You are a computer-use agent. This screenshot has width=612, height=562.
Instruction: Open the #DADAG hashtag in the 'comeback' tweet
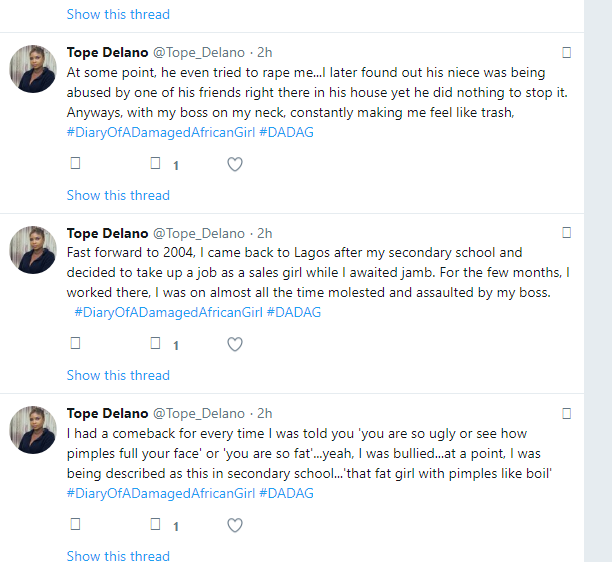pyautogui.click(x=286, y=493)
